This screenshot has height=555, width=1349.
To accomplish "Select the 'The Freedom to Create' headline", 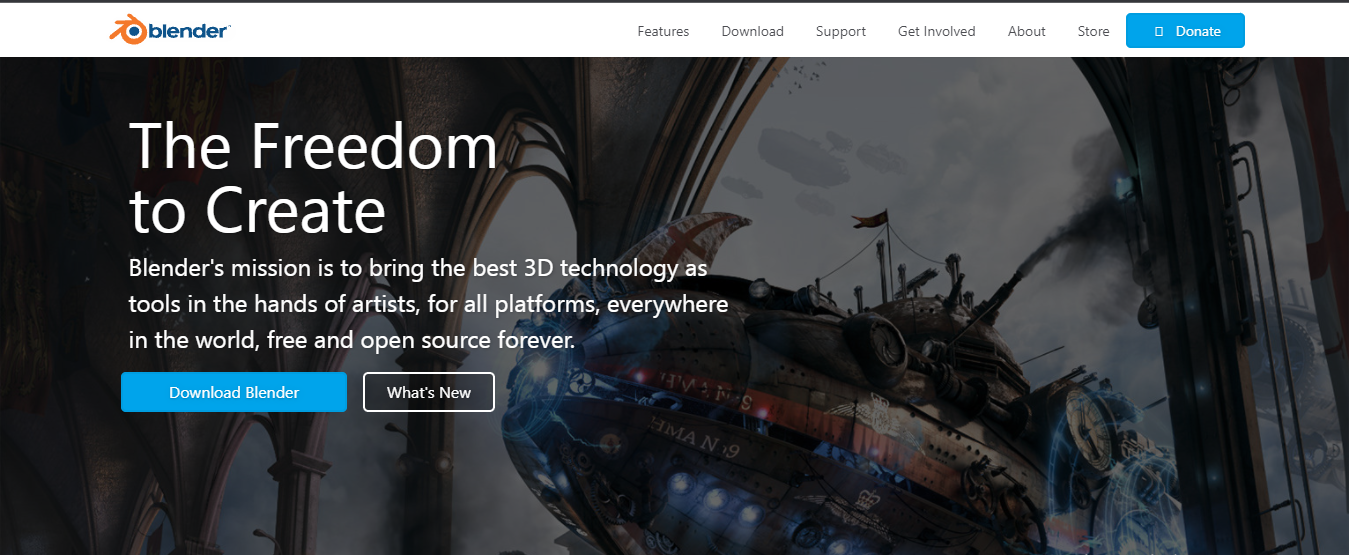I will pyautogui.click(x=313, y=177).
